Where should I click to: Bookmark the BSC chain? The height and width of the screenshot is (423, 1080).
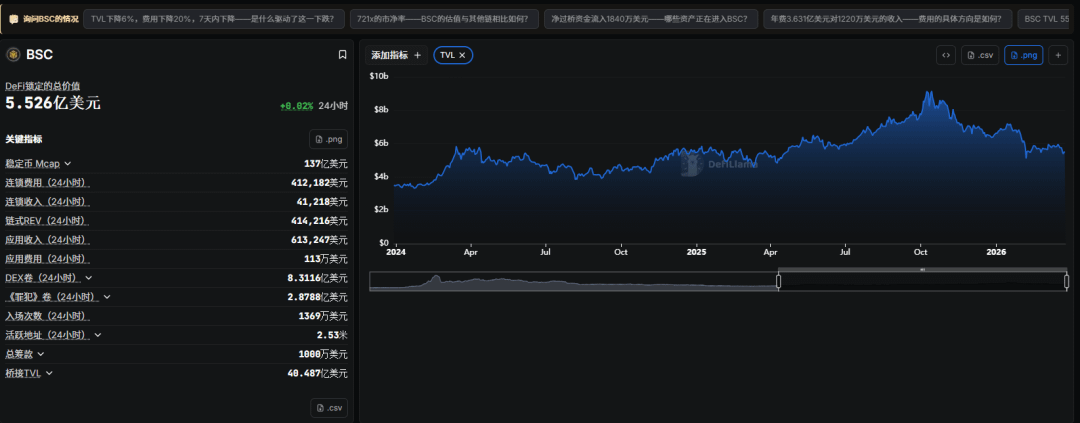click(x=342, y=55)
